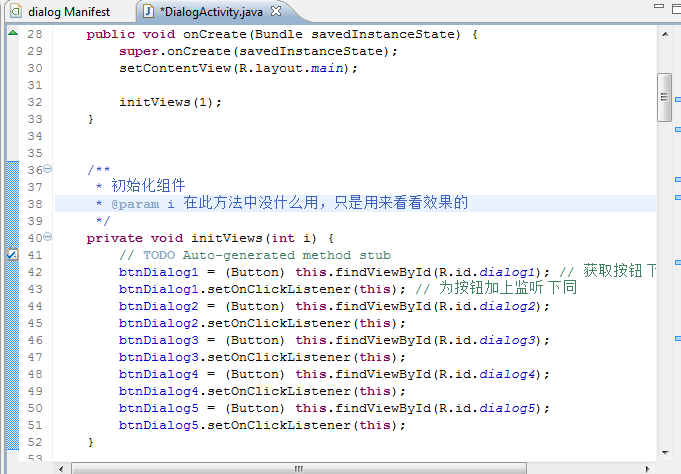Click "TODO" in the line 41 comment

pyautogui.click(x=159, y=255)
